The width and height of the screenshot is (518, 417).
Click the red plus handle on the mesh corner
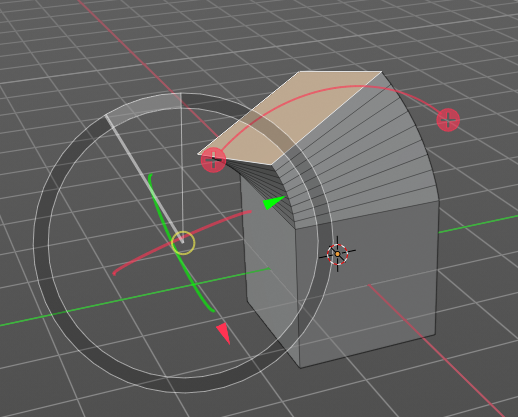[x=213, y=161]
